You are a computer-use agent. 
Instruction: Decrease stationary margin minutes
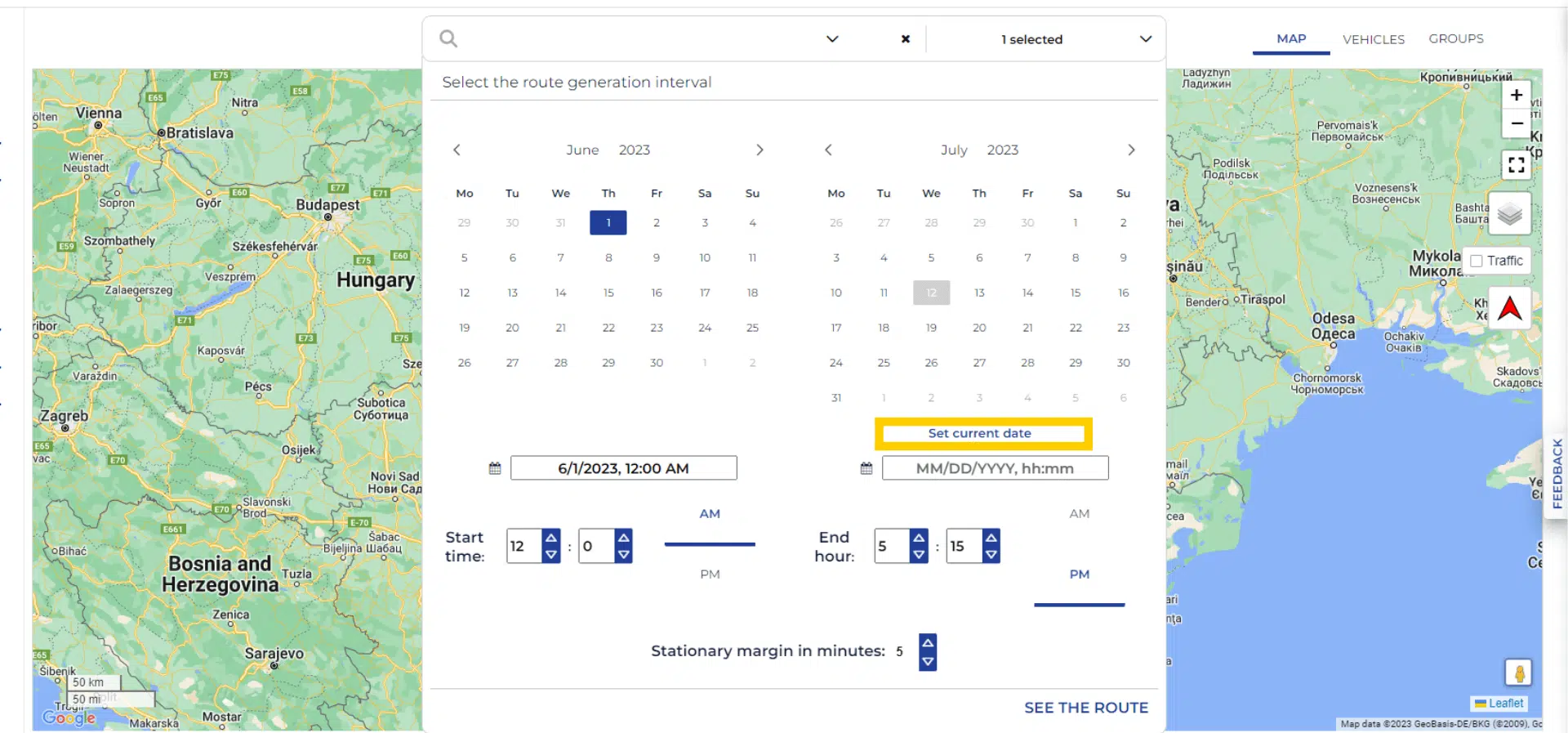click(928, 662)
